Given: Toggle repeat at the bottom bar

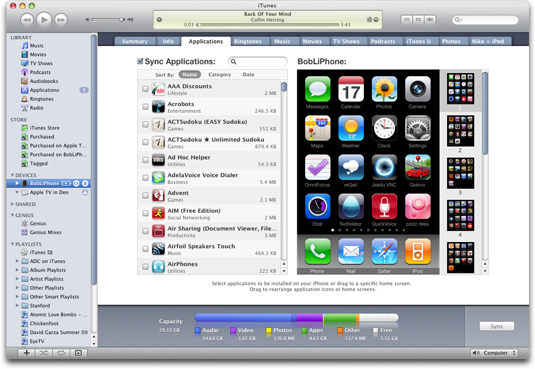Looking at the screenshot, I should pyautogui.click(x=61, y=353).
